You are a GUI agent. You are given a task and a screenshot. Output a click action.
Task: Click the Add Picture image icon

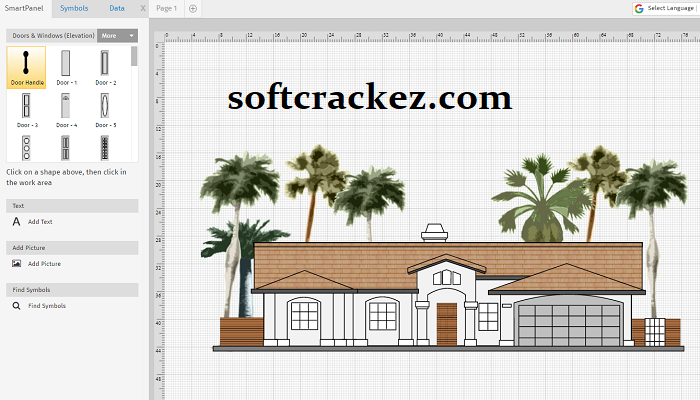17,263
